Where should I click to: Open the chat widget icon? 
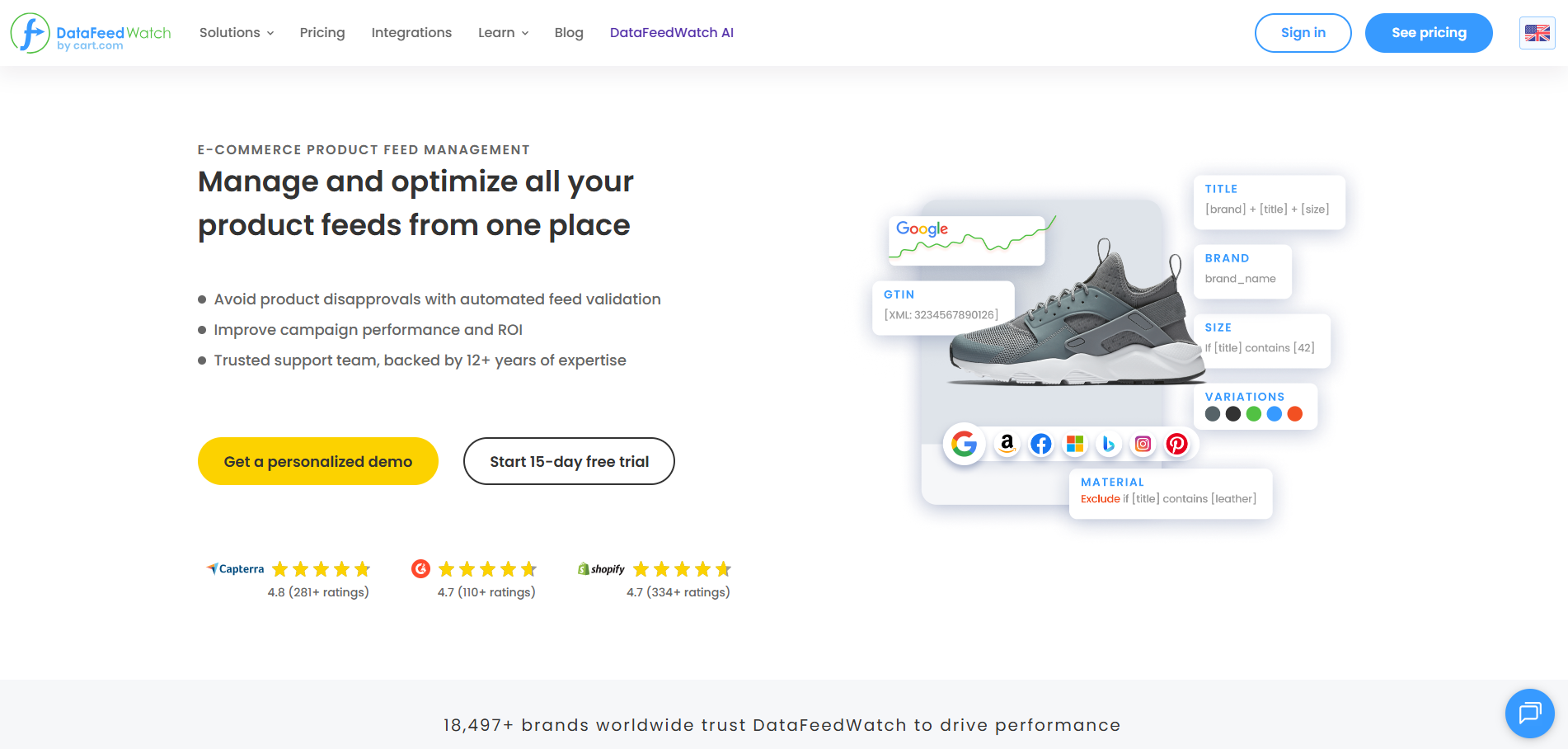pos(1529,713)
